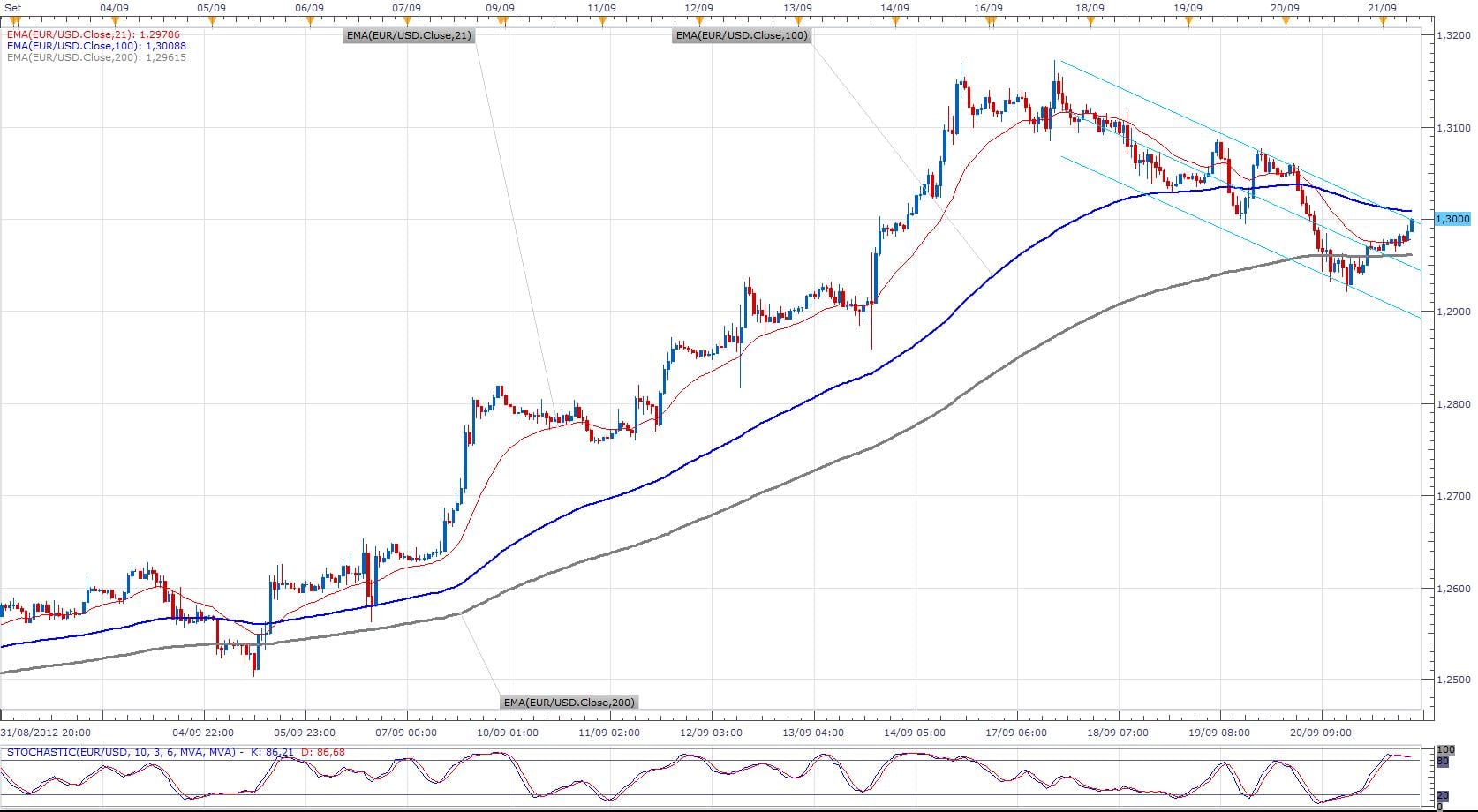The height and width of the screenshot is (812, 1478).
Task: Click the 31/08/2012 20:00 start time label
Action: (43, 732)
